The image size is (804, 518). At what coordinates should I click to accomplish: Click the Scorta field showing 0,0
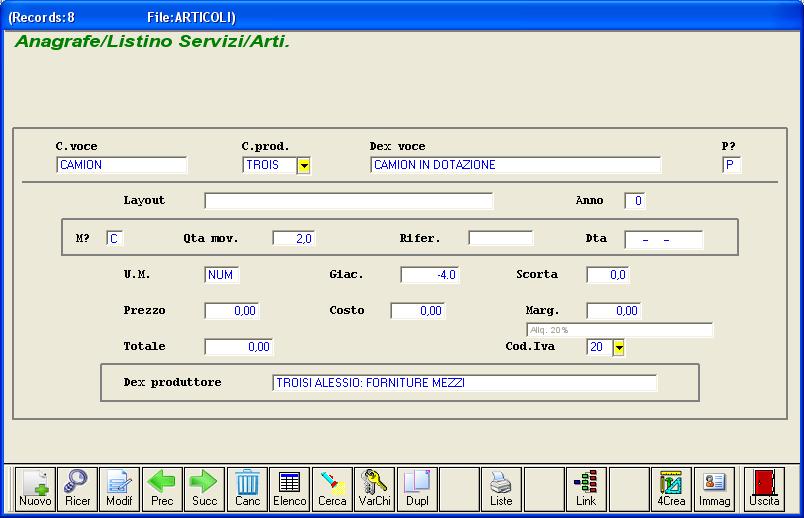click(608, 275)
